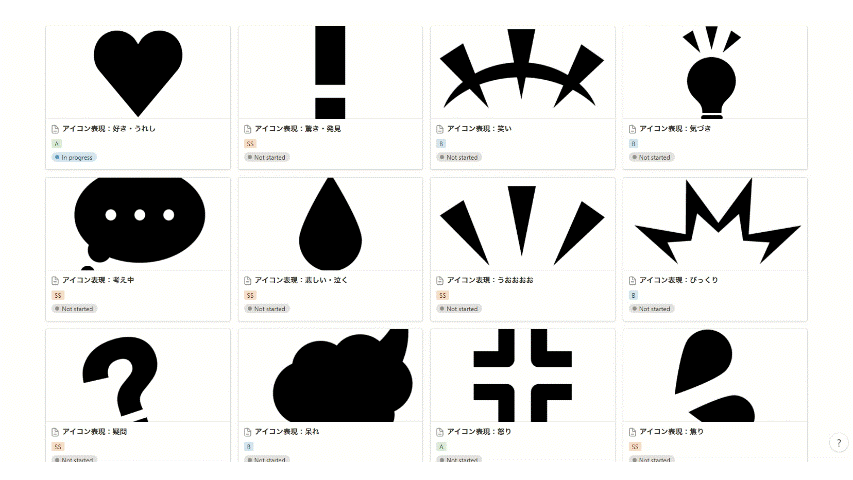Image resolution: width=853 pixels, height=480 pixels.
Task: Click the spiky burst shape card image
Action: [715, 224]
